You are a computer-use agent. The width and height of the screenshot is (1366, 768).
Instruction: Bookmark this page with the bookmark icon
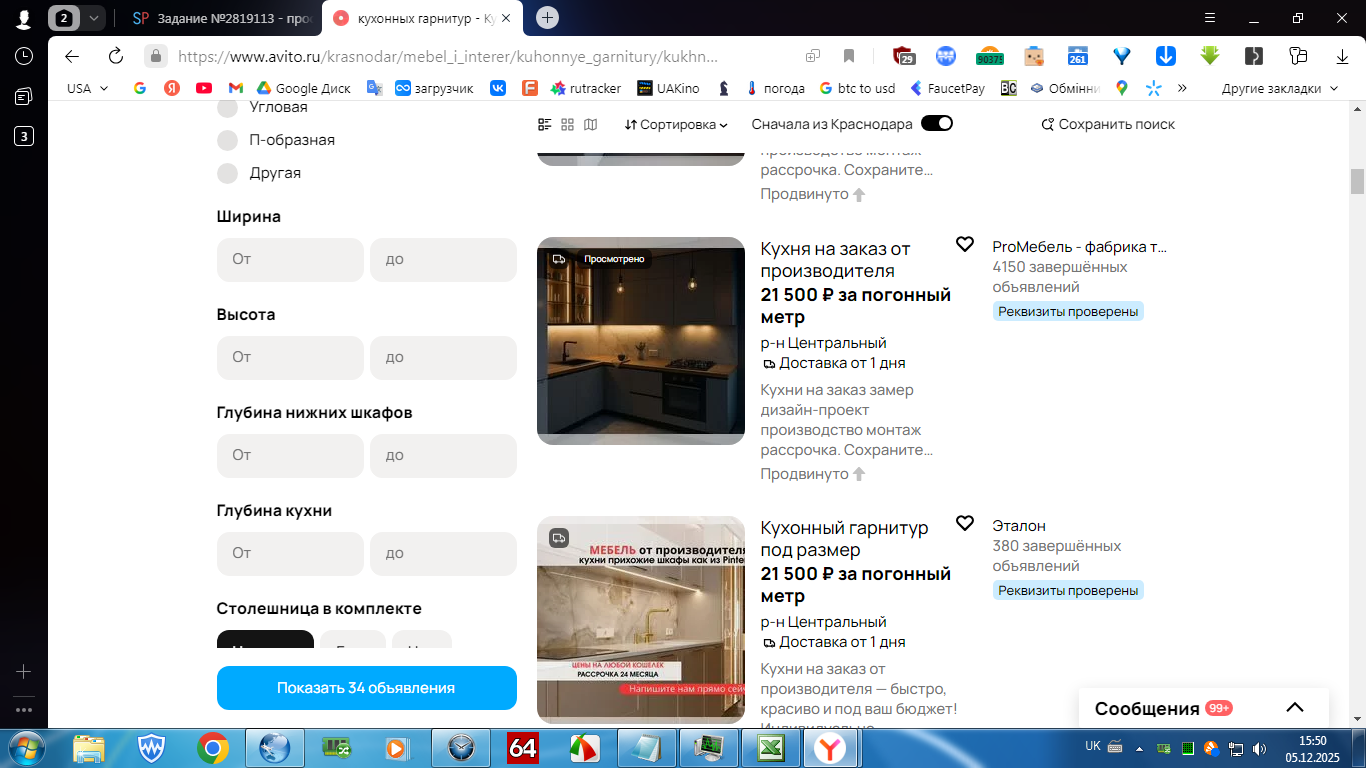849,56
